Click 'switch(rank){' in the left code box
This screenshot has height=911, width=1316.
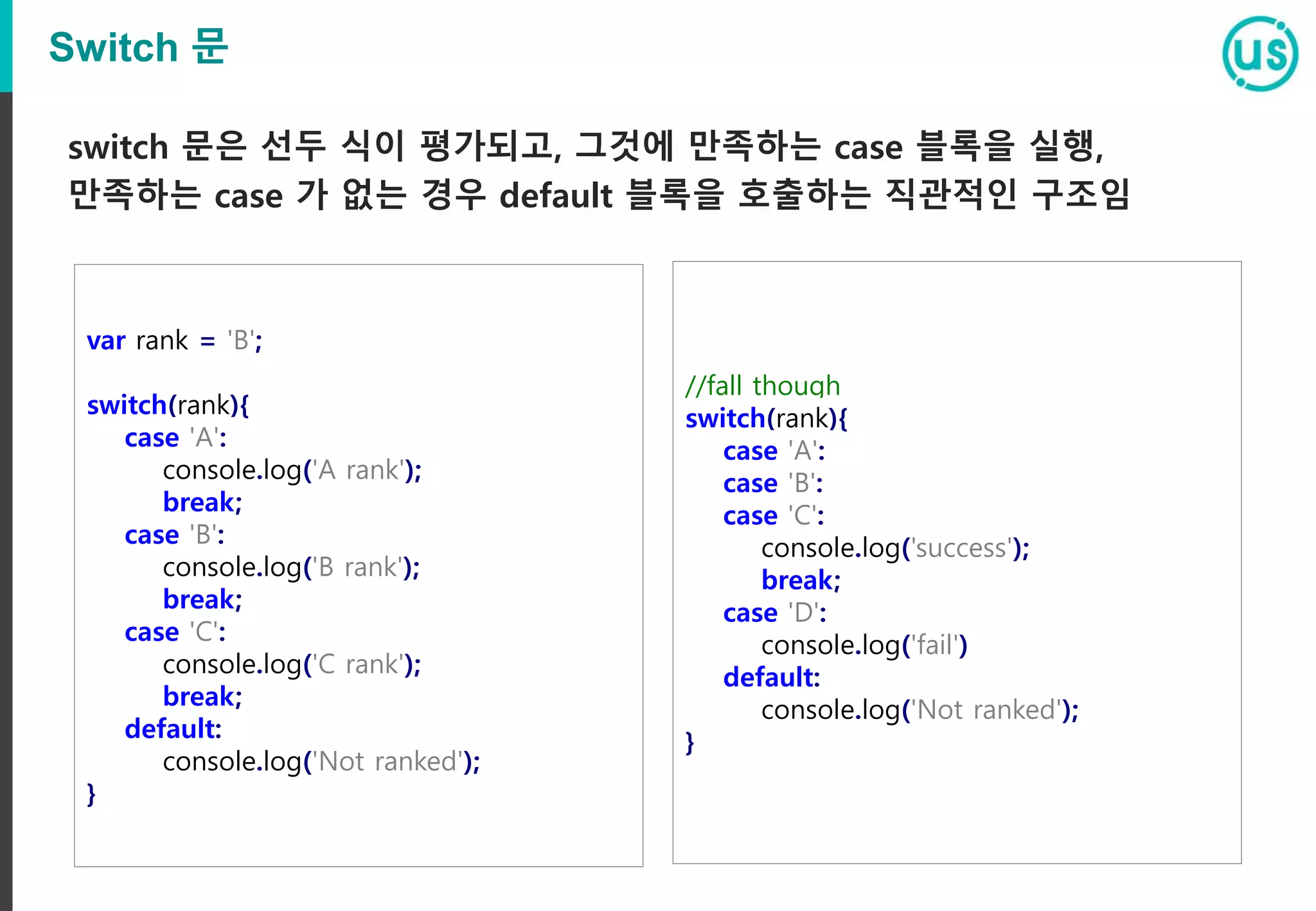click(168, 405)
